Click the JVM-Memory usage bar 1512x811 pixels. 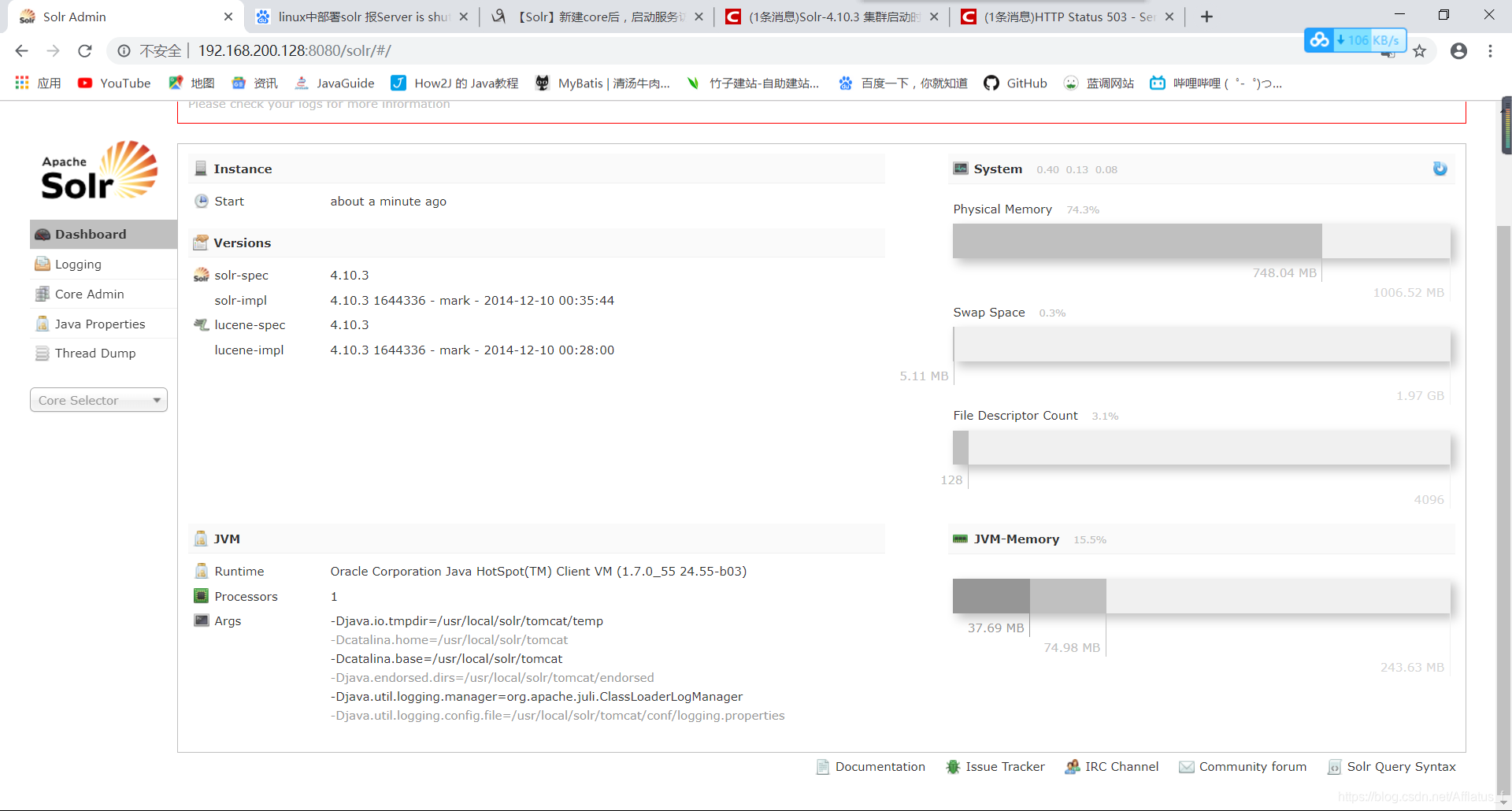coord(1201,596)
